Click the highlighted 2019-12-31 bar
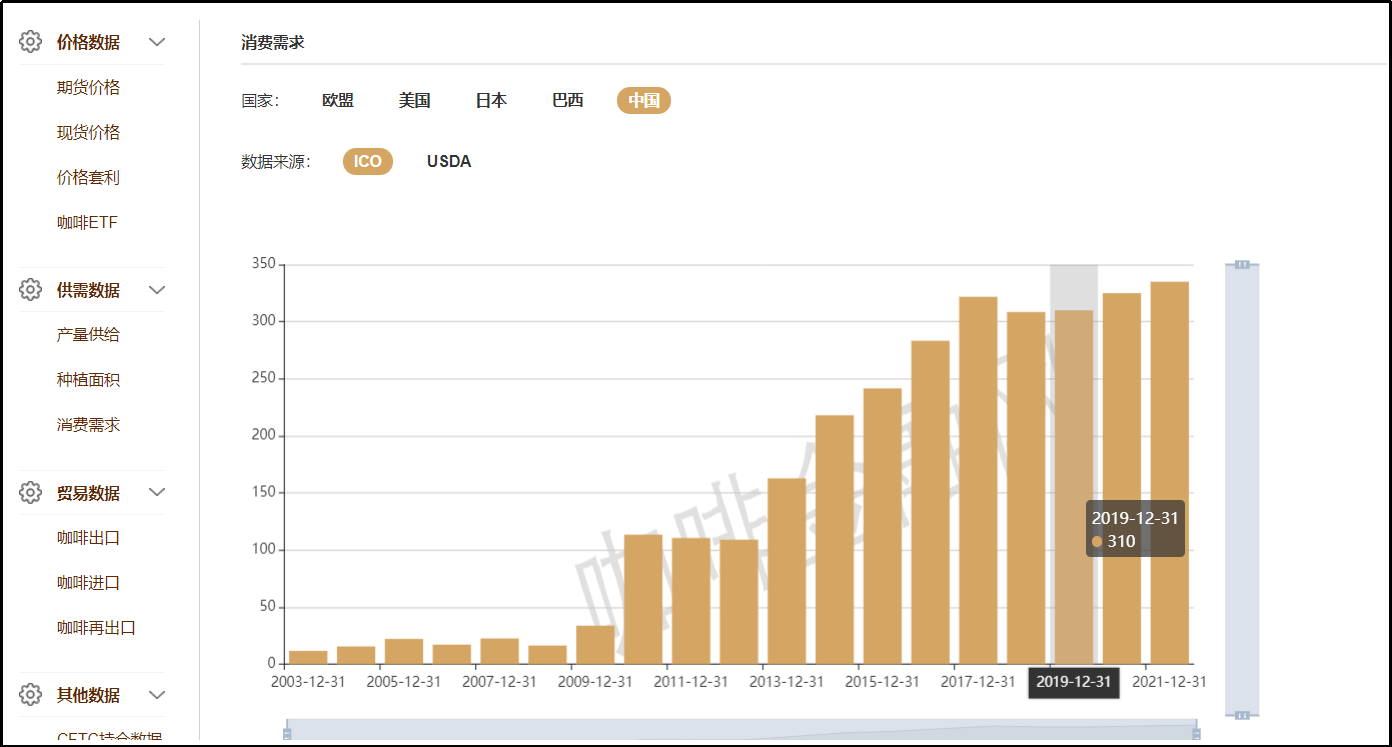This screenshot has height=747, width=1392. pos(1074,487)
